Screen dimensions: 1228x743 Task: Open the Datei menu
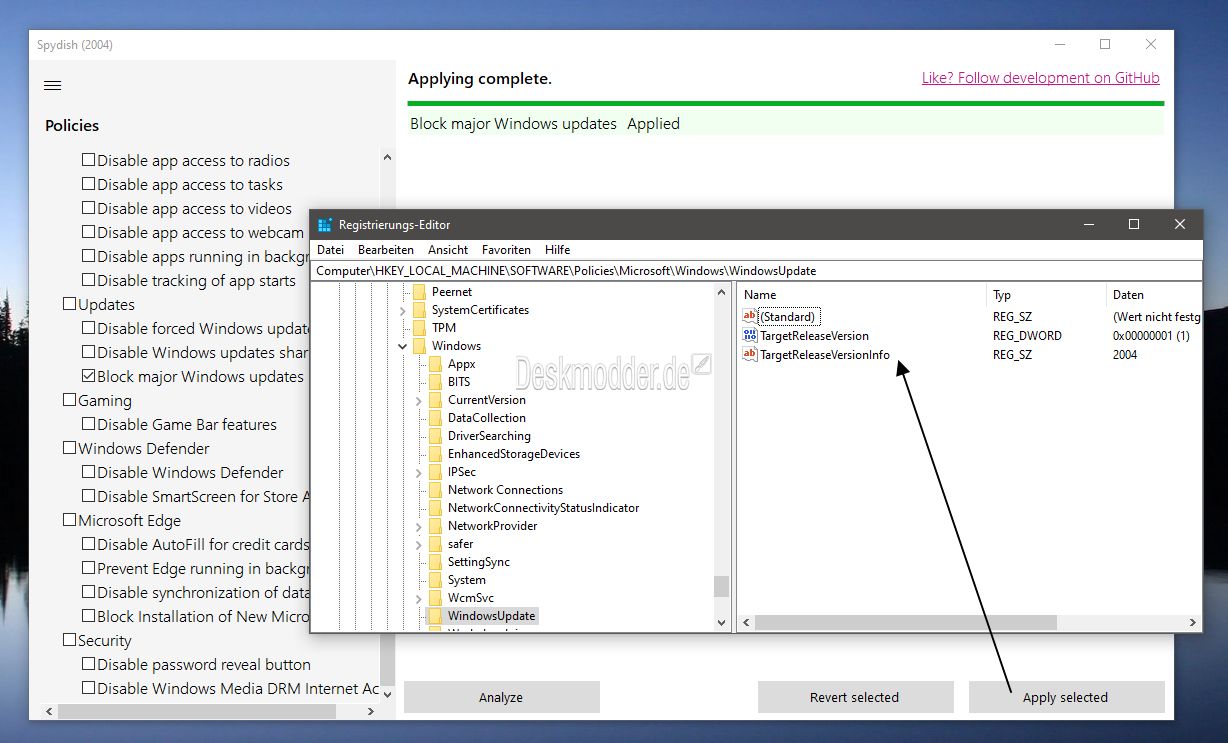[330, 250]
